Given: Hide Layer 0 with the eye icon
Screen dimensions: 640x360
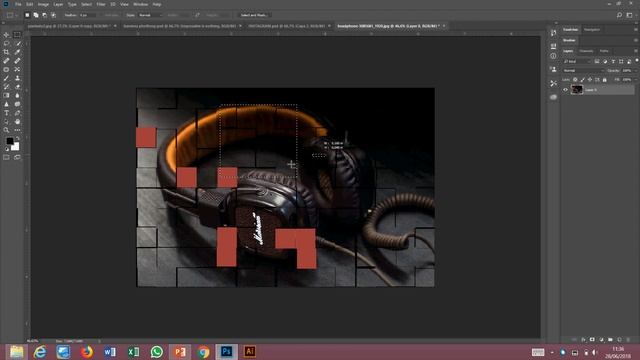Looking at the screenshot, I should click(565, 90).
